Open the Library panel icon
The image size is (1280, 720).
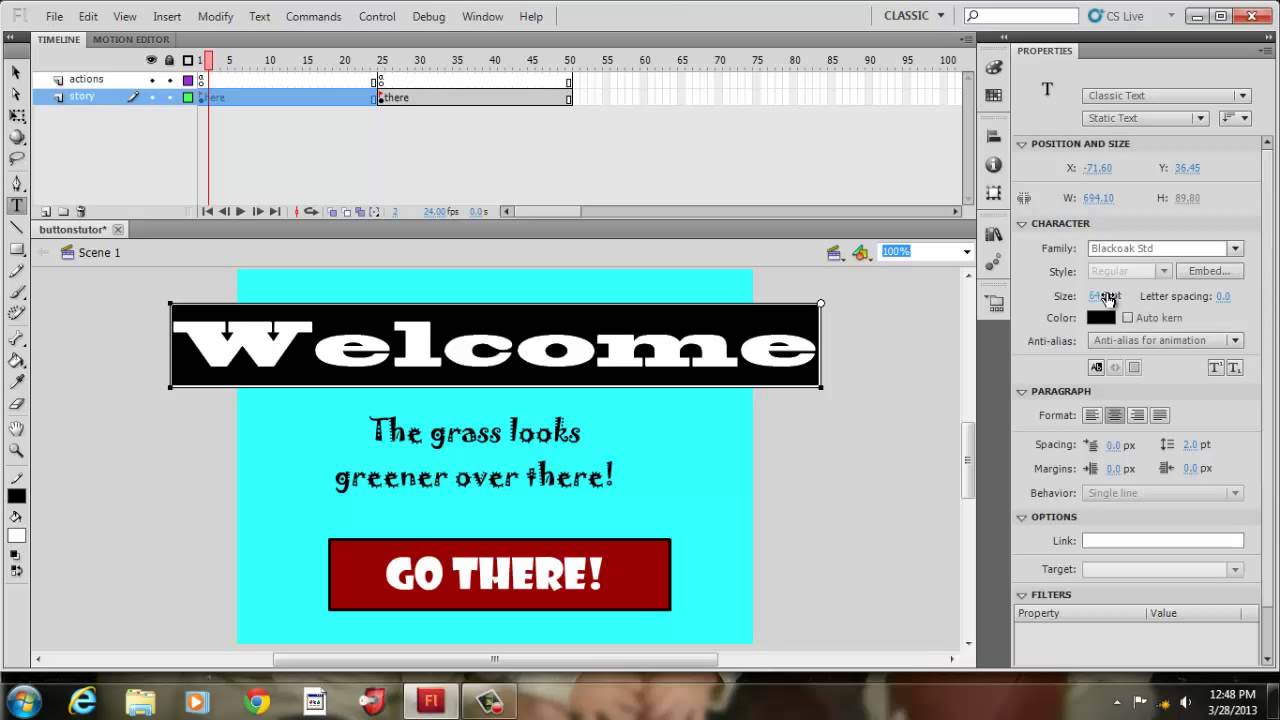click(x=993, y=234)
